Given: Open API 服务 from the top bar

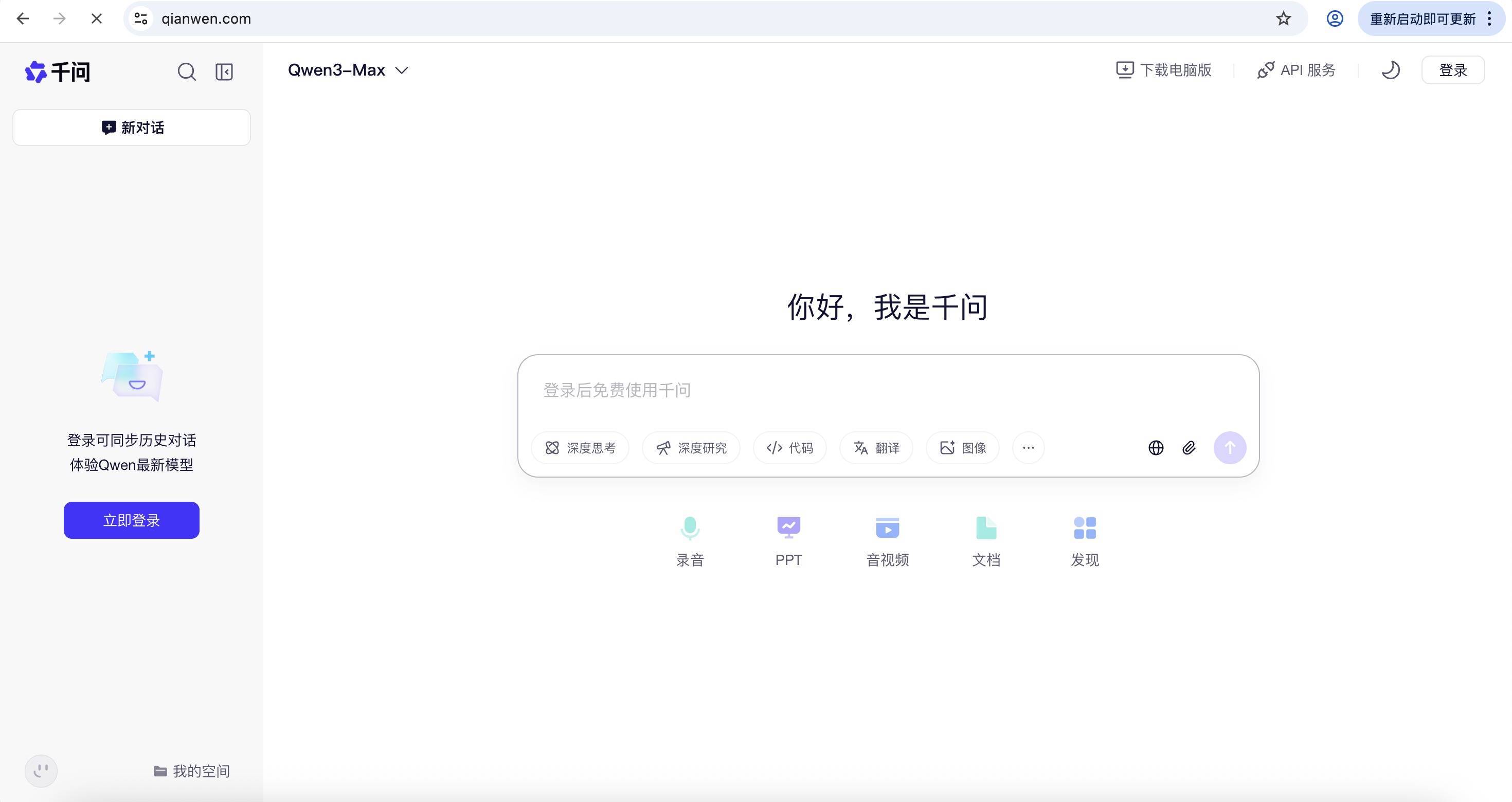Looking at the screenshot, I should 1296,70.
